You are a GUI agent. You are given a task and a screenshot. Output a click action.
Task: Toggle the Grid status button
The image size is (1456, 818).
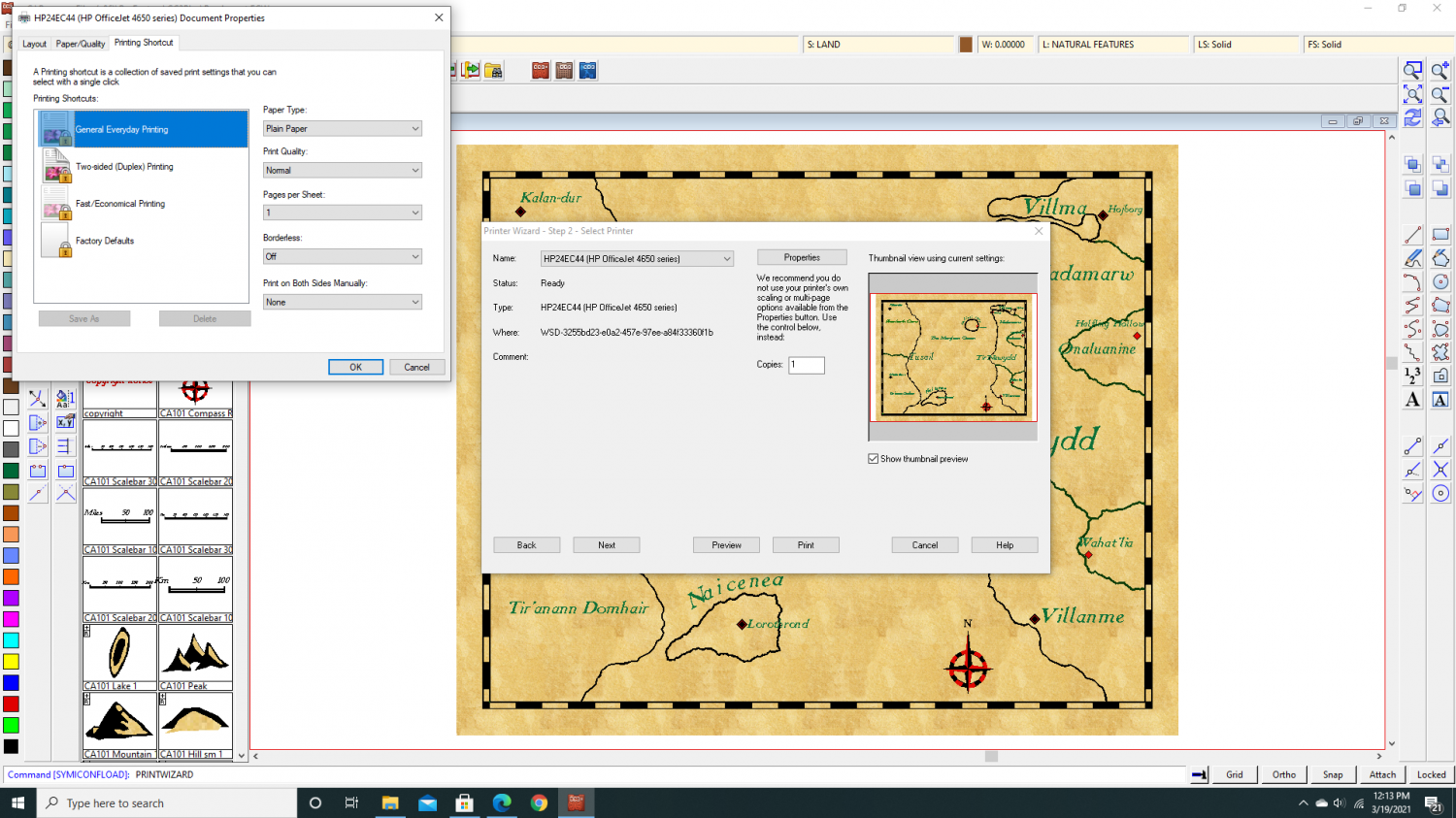click(x=1235, y=774)
